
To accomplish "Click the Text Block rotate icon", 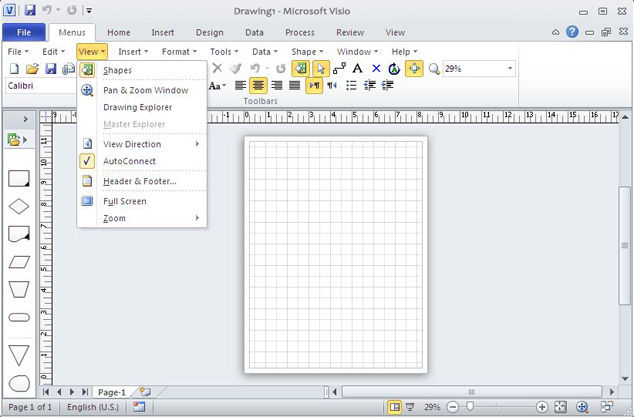I will 394,69.
